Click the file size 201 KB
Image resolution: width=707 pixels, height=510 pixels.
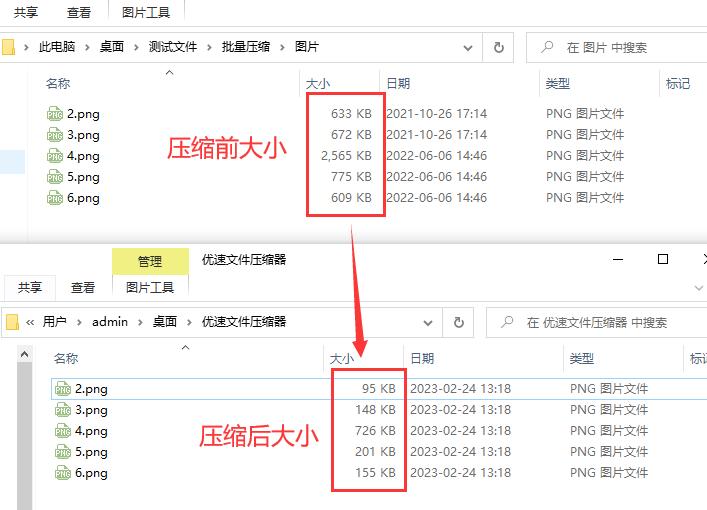[375, 451]
